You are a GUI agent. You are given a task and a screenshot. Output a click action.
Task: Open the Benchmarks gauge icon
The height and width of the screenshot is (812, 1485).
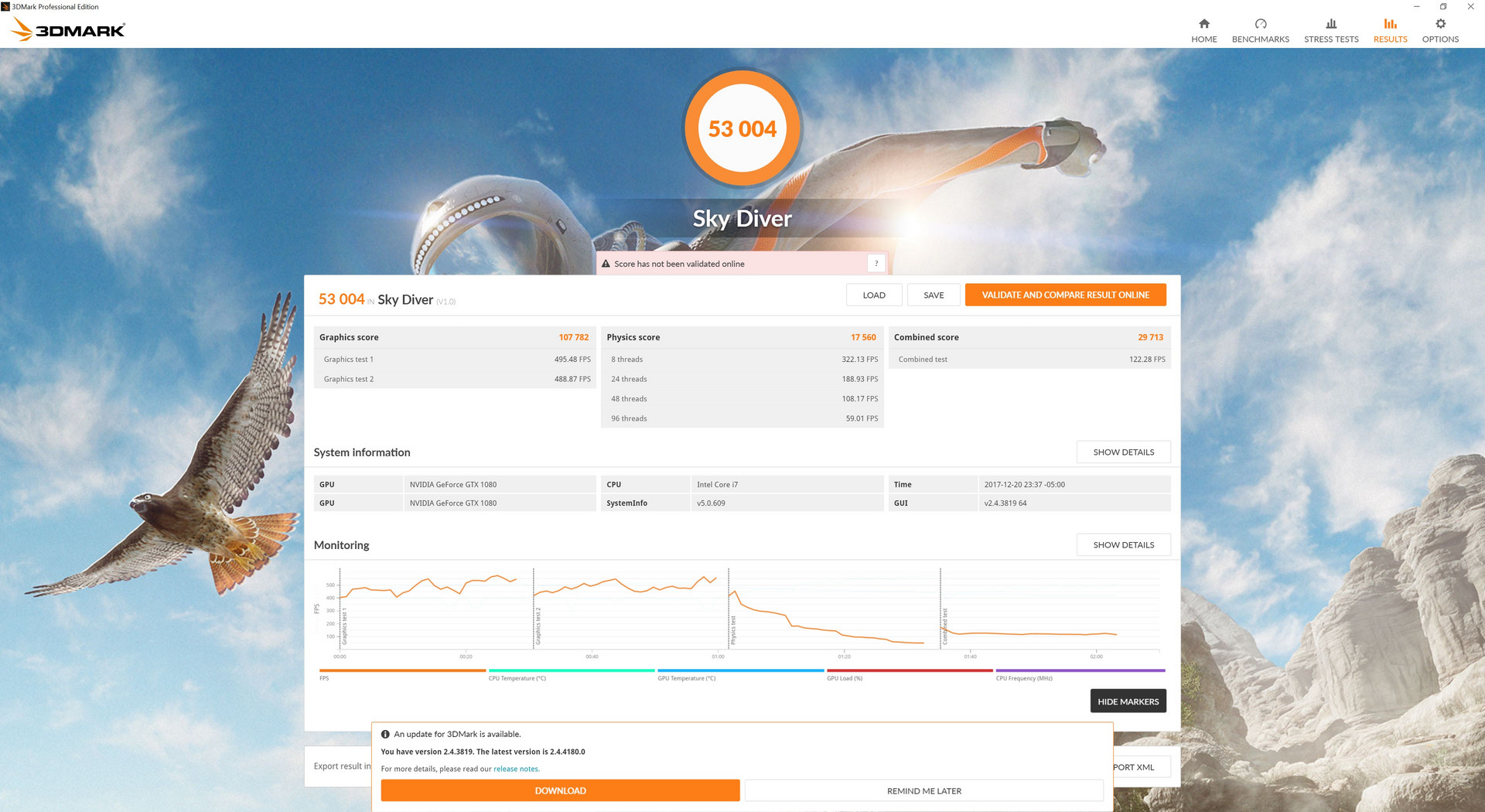click(1260, 24)
